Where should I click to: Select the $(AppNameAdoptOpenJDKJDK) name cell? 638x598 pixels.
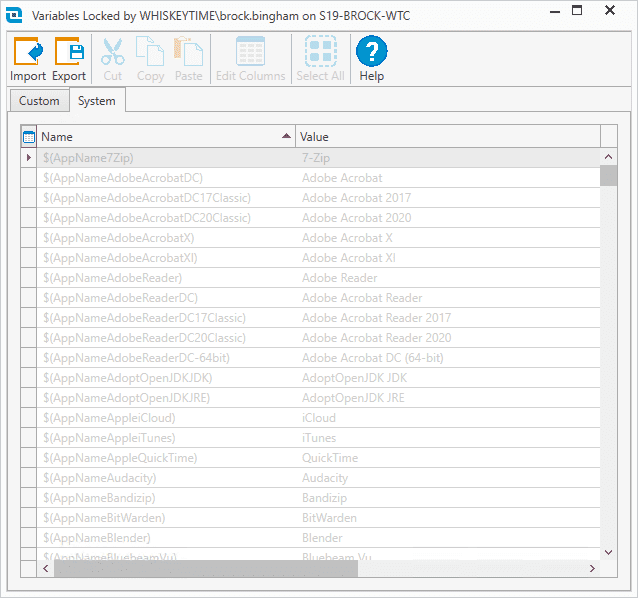pyautogui.click(x=166, y=378)
